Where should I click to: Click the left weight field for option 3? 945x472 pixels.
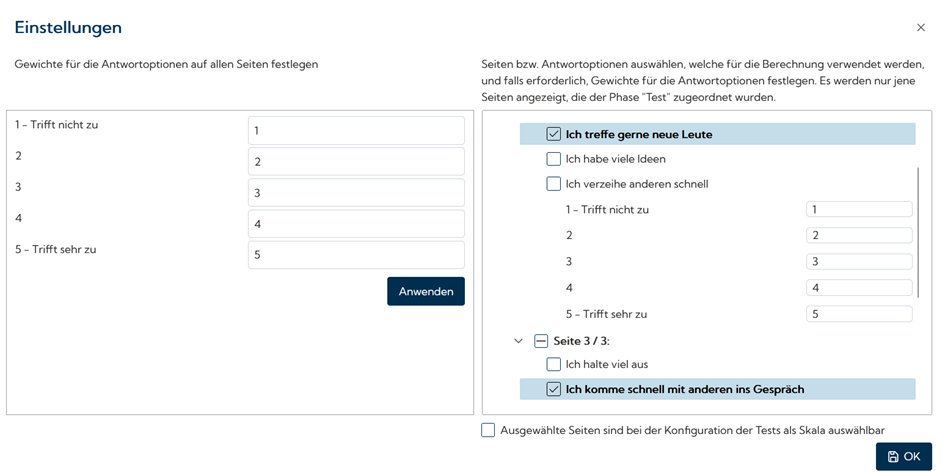(x=356, y=193)
